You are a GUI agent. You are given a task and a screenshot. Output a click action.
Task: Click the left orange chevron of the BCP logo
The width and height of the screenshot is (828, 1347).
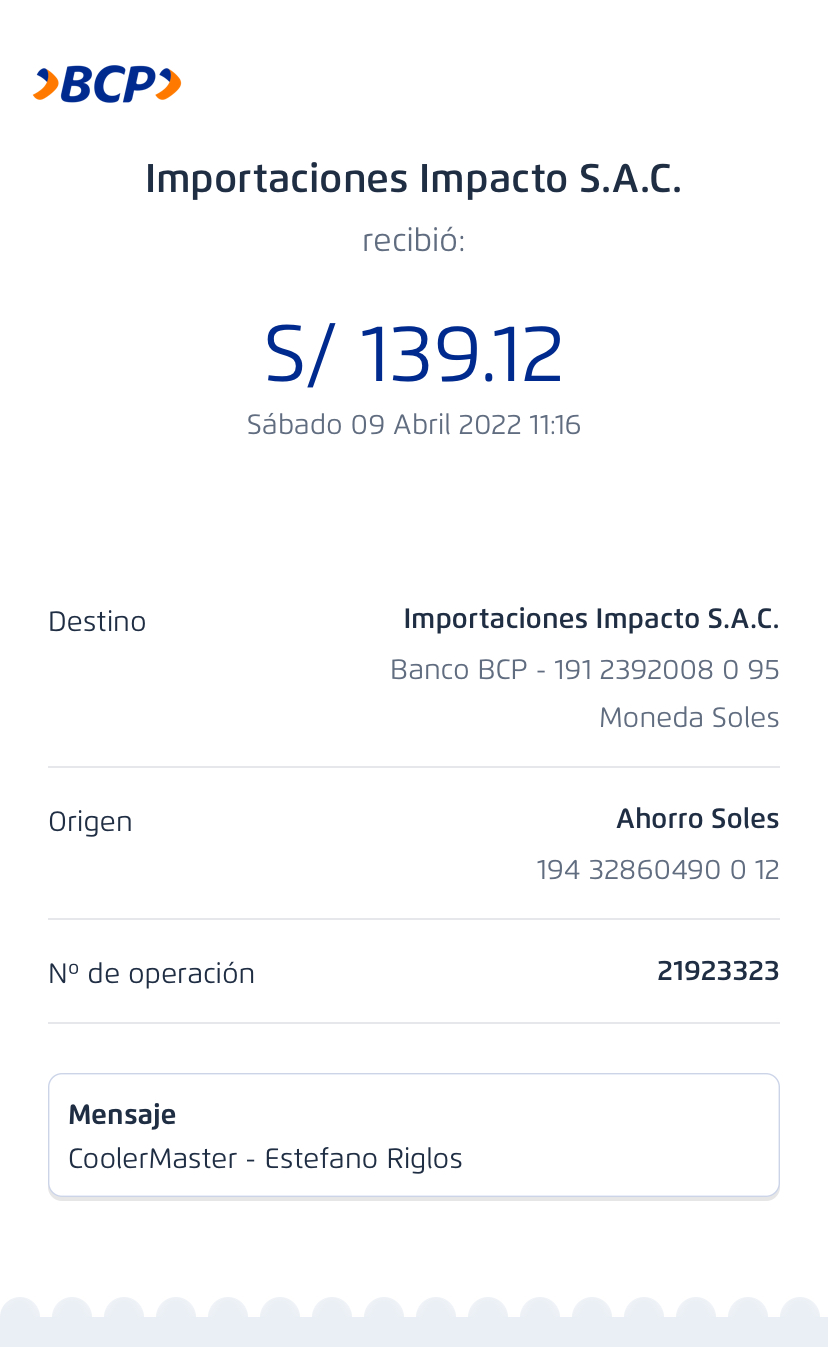tap(44, 85)
